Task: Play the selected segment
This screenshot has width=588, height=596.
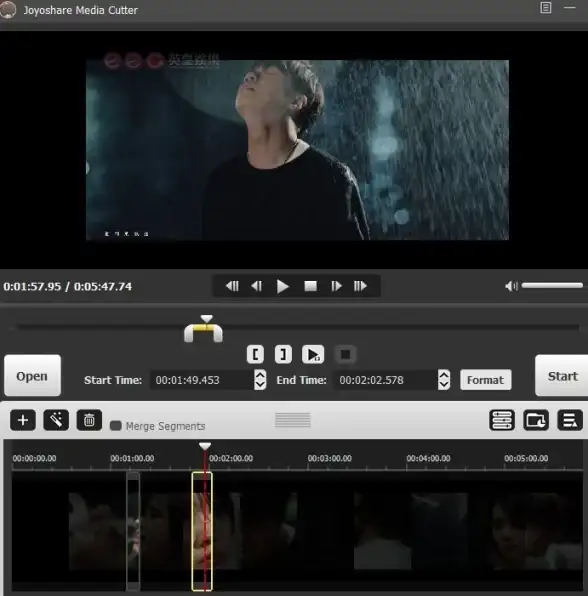Action: coord(313,355)
